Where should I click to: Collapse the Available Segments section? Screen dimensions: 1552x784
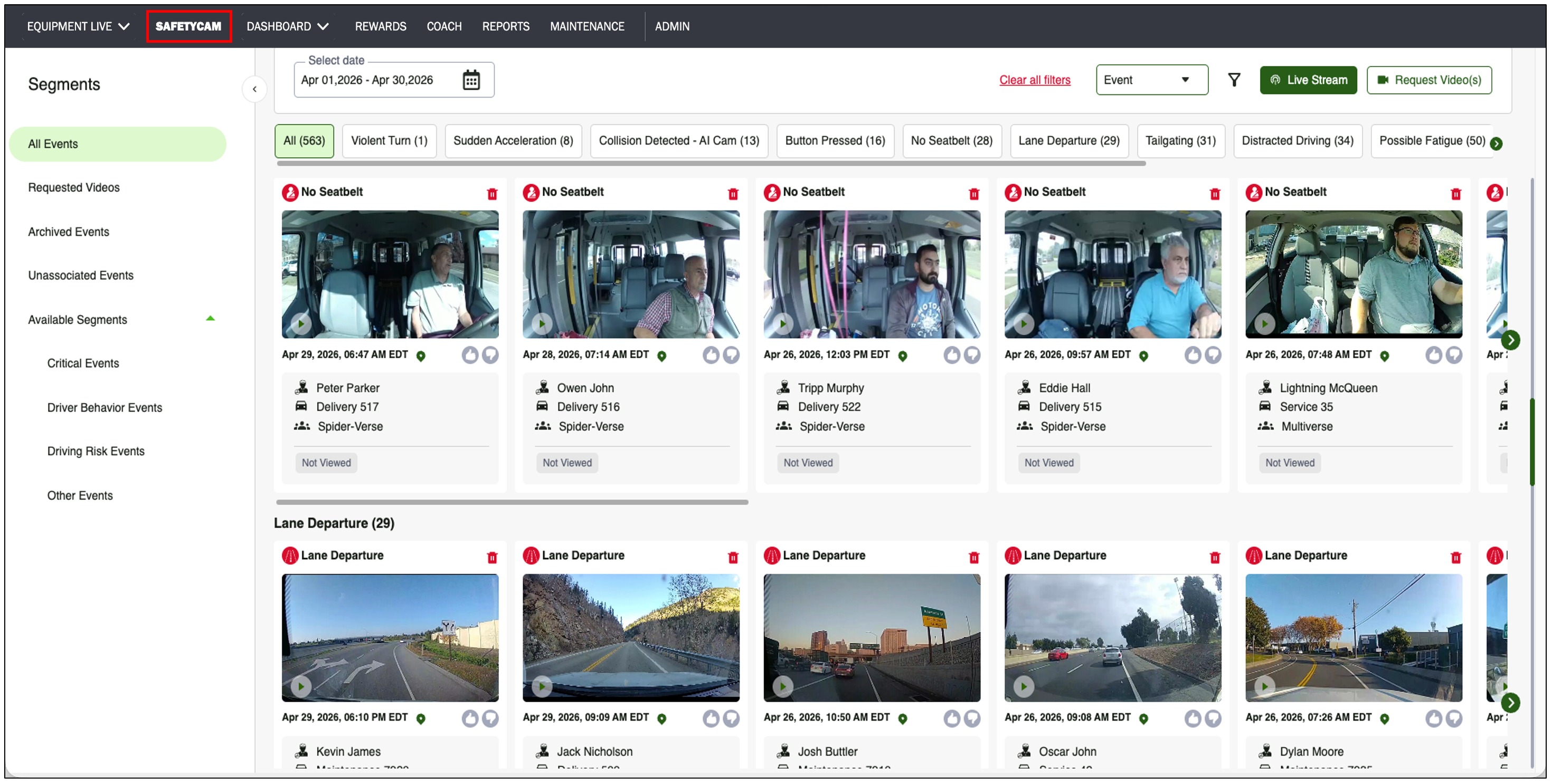[x=210, y=319]
